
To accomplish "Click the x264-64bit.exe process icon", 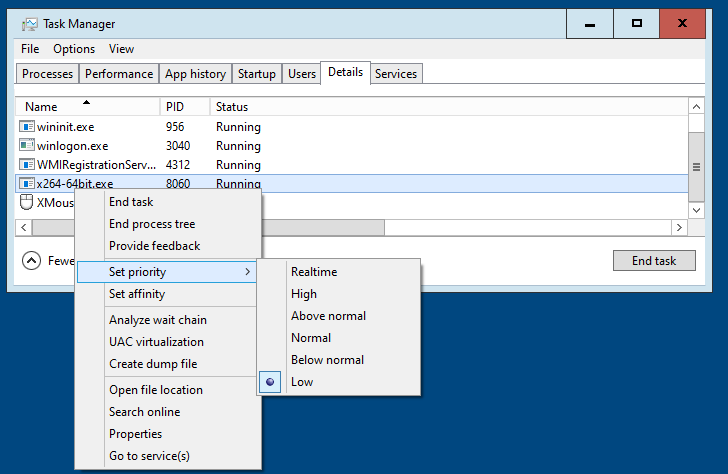I will coord(27,184).
